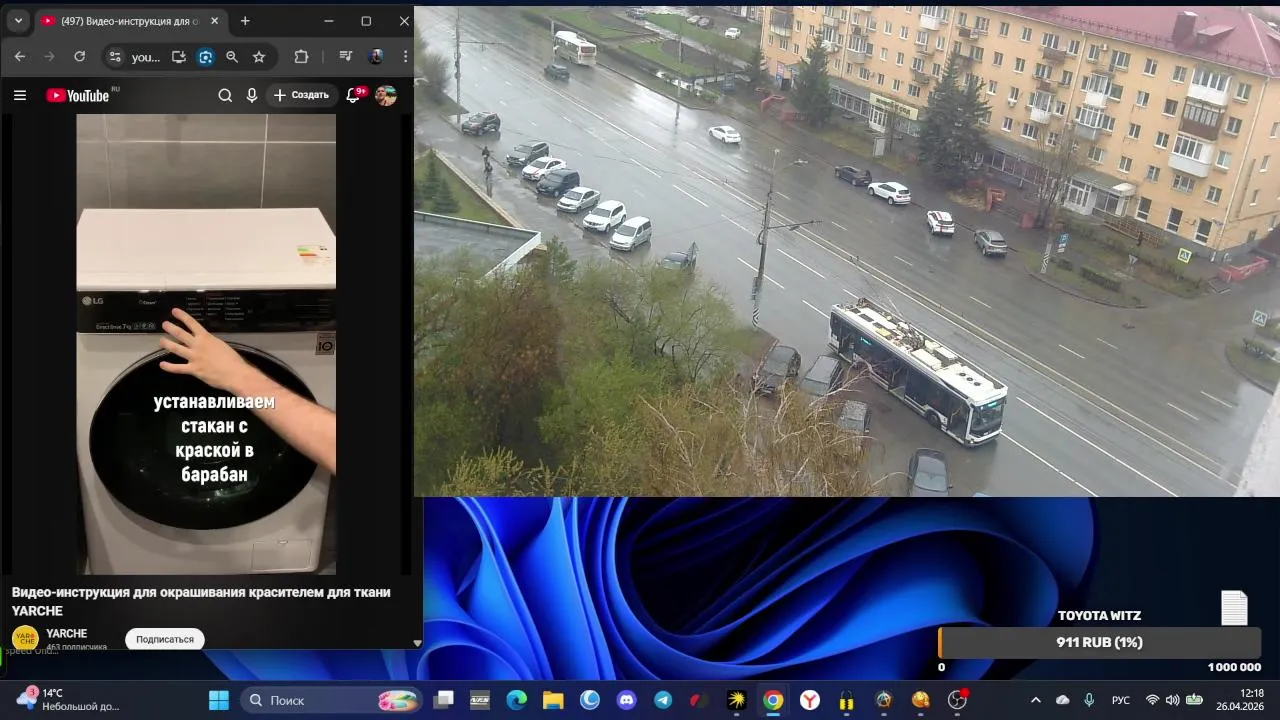
Task: Close the YouTube video tab
Action: (x=214, y=21)
